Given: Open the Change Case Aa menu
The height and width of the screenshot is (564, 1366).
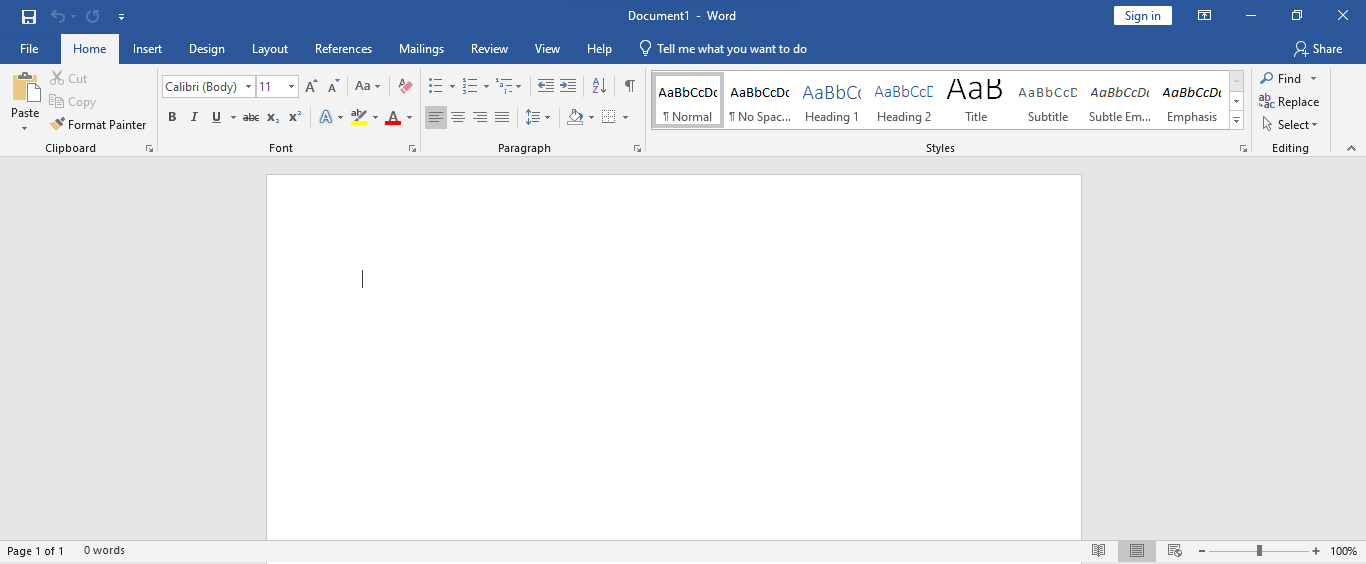Looking at the screenshot, I should tap(367, 87).
